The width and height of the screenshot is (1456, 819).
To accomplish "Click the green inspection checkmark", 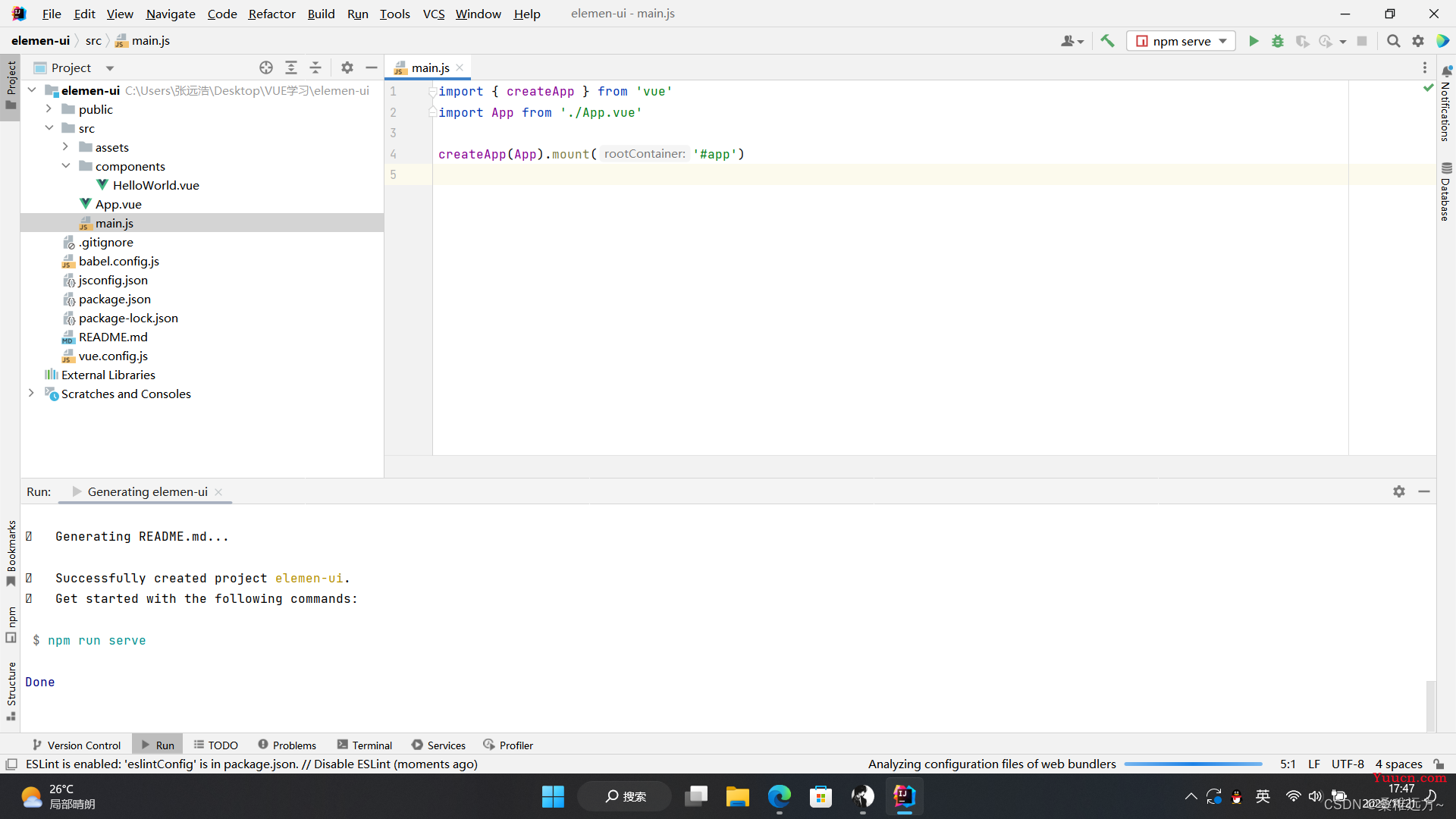I will tap(1429, 88).
